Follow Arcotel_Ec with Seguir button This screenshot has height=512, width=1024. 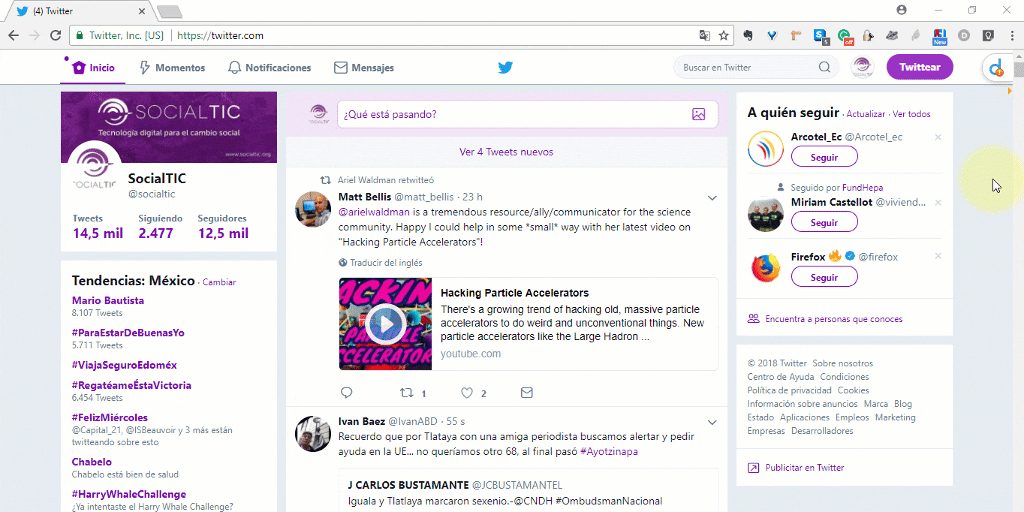[x=824, y=157]
